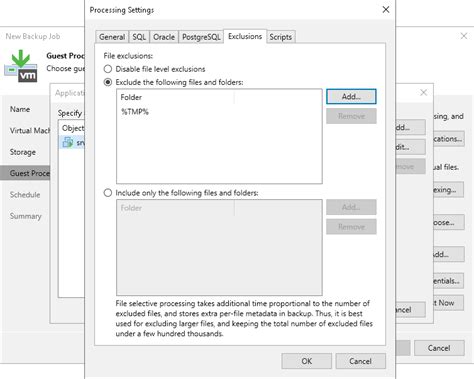Confirm with the OK button

[x=306, y=361]
